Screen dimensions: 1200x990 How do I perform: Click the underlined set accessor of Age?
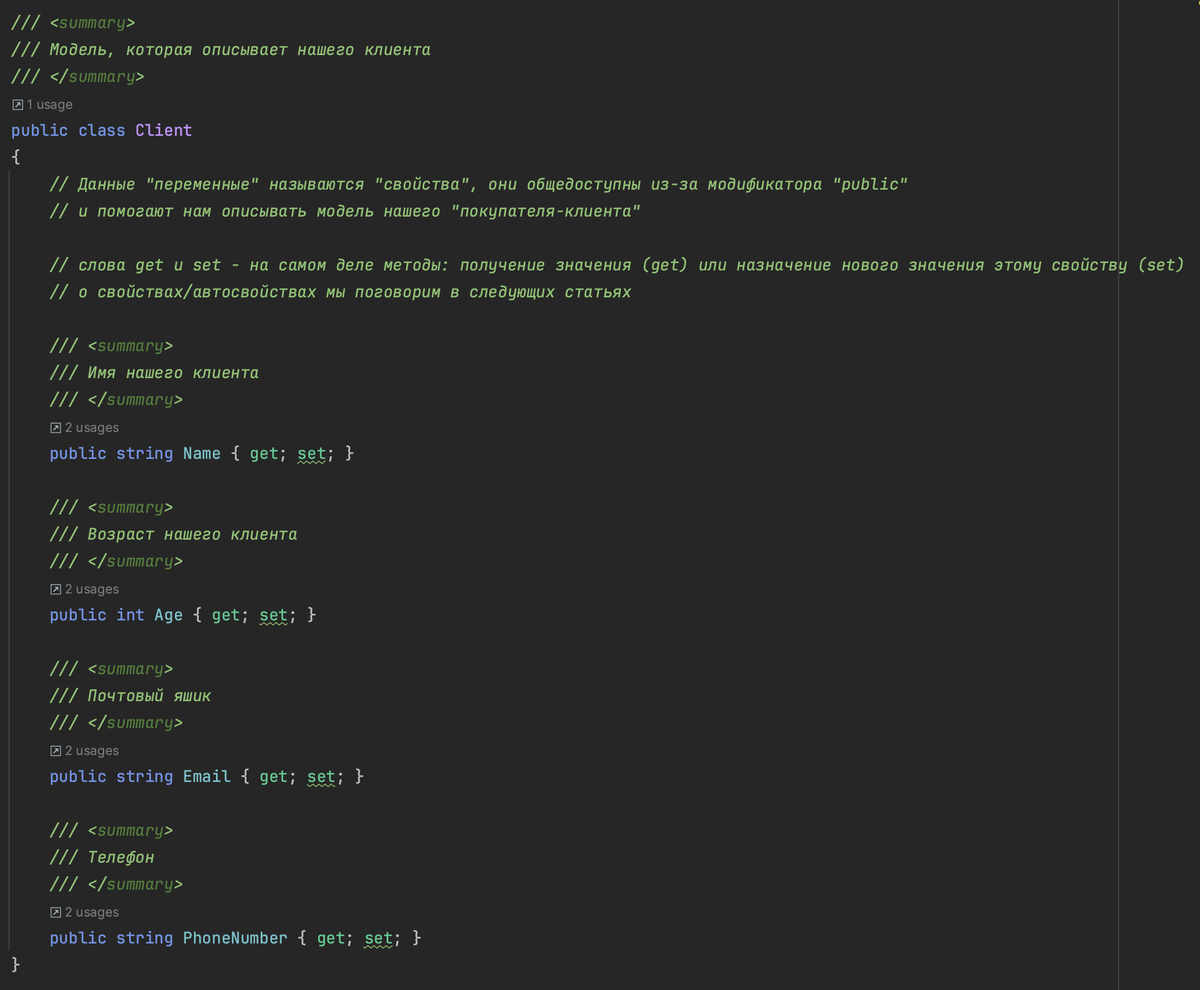(274, 616)
